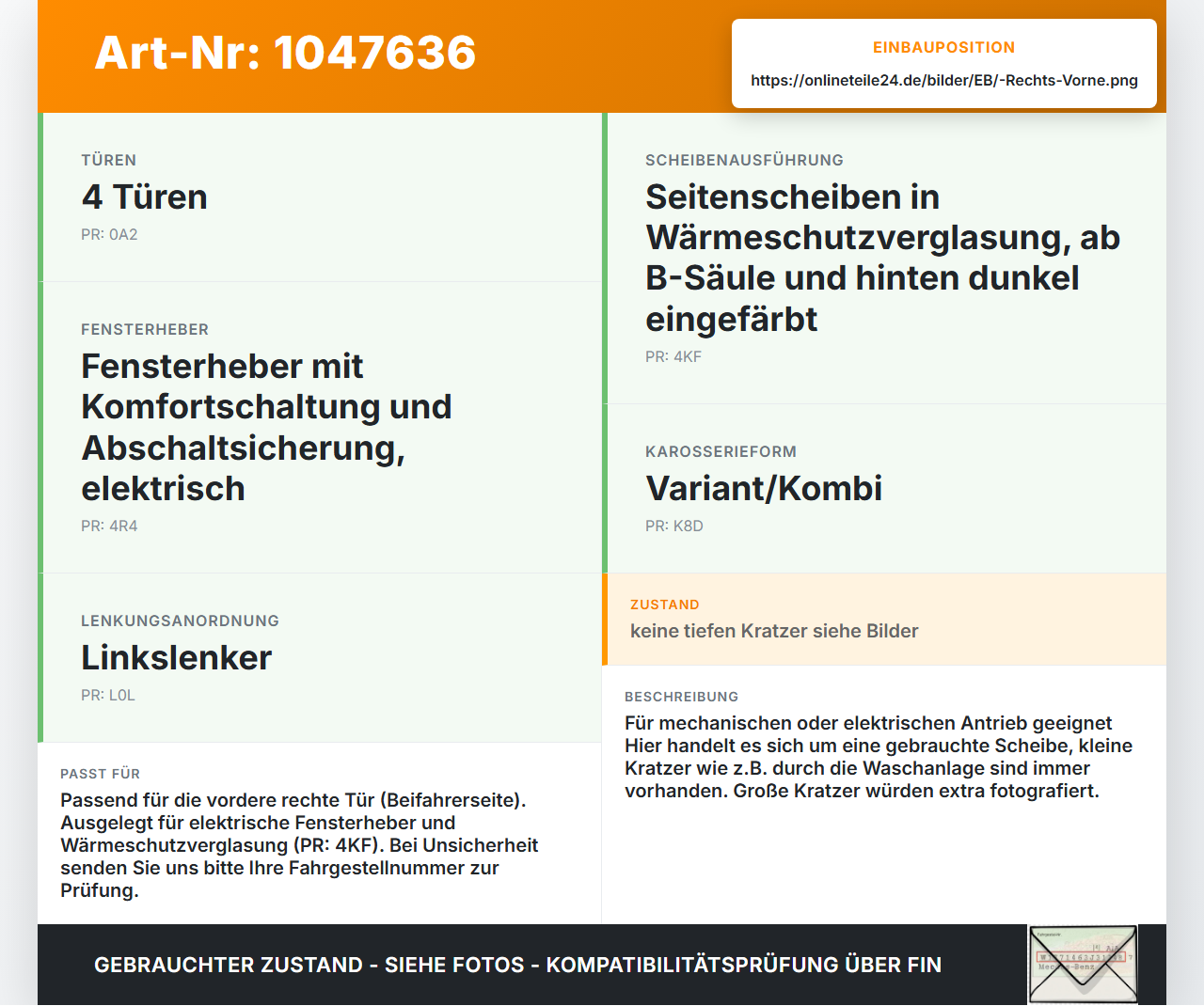Image resolution: width=1204 pixels, height=1006 pixels.
Task: Click the envelope FIN image in the footer
Action: tap(1083, 965)
